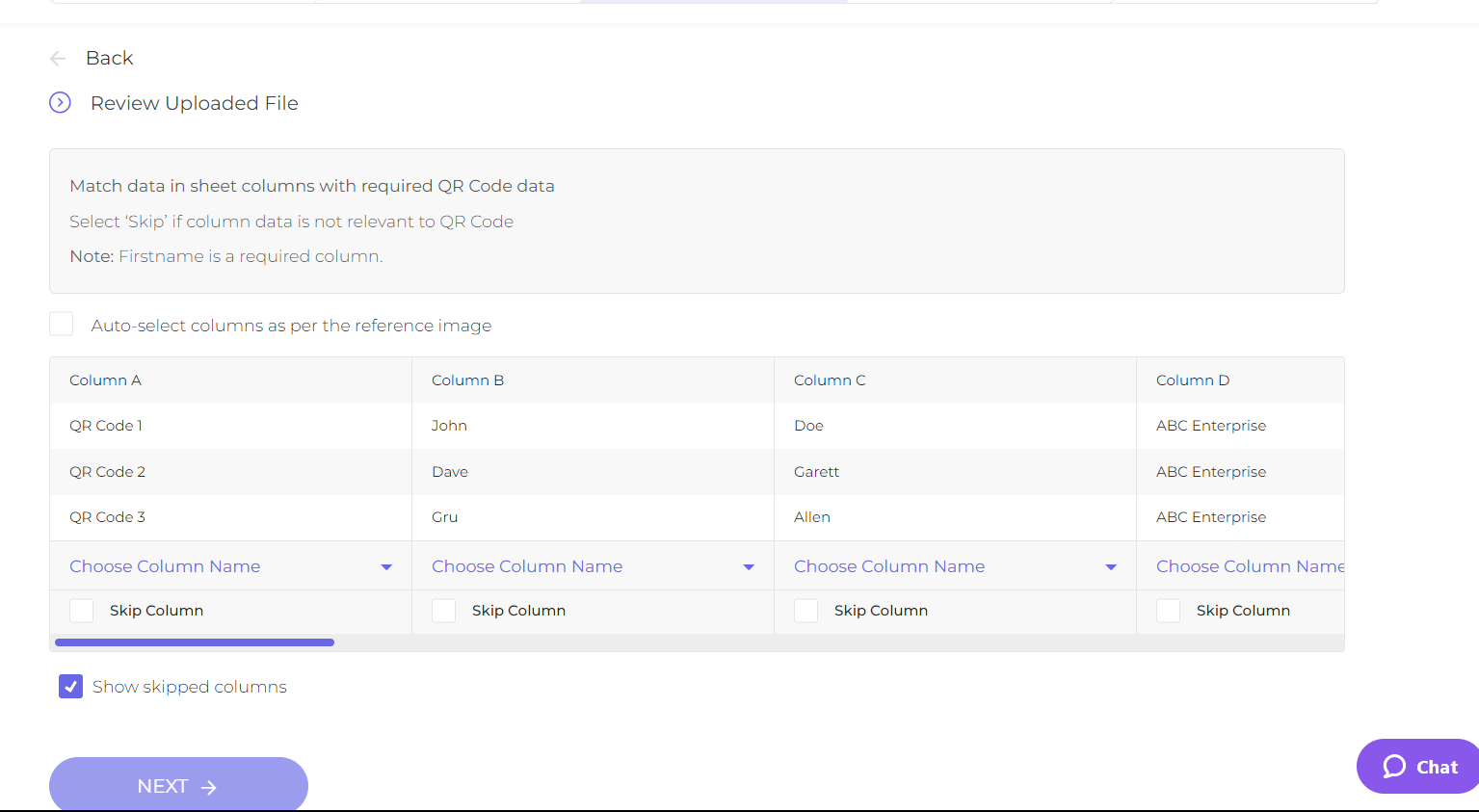Check Skip Column for Column A

tap(81, 610)
